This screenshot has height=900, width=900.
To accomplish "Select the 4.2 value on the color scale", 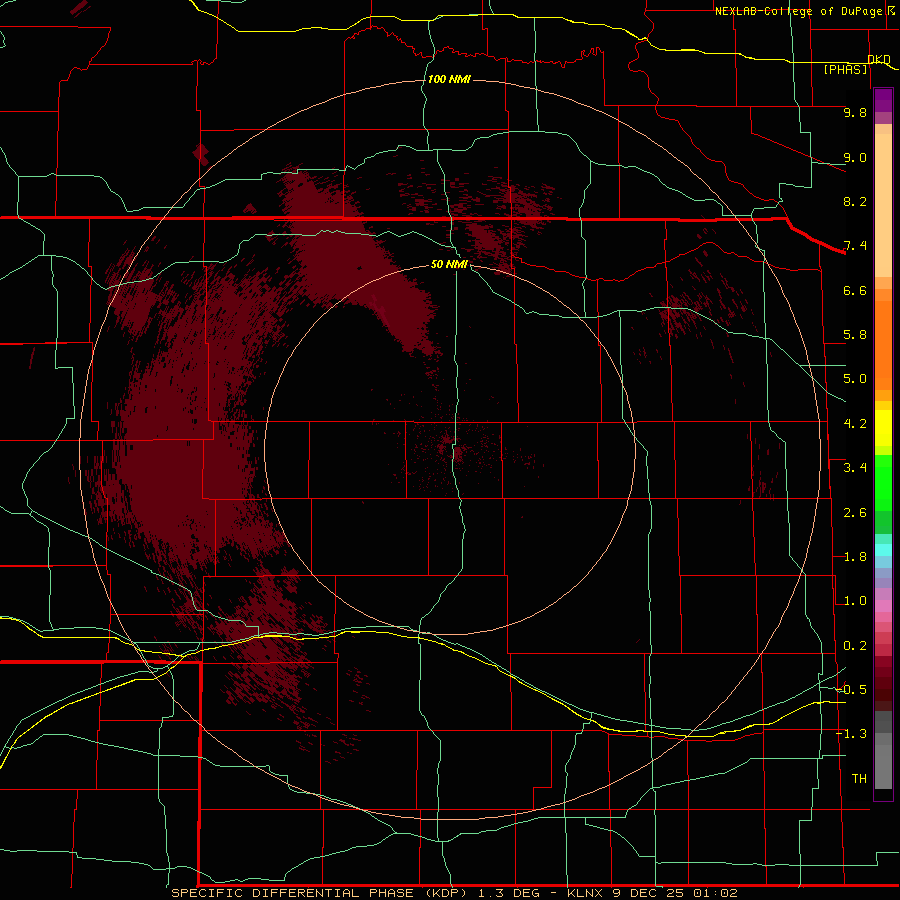I will [x=855, y=424].
